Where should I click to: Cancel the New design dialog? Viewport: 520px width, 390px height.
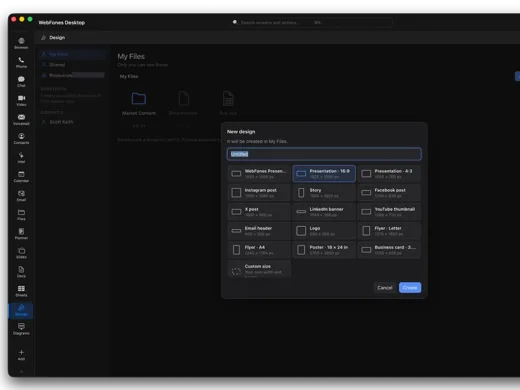point(385,288)
